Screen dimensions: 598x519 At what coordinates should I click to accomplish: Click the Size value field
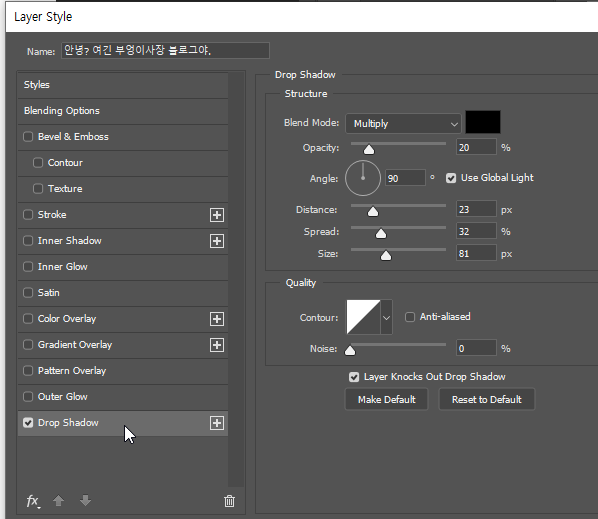(476, 254)
